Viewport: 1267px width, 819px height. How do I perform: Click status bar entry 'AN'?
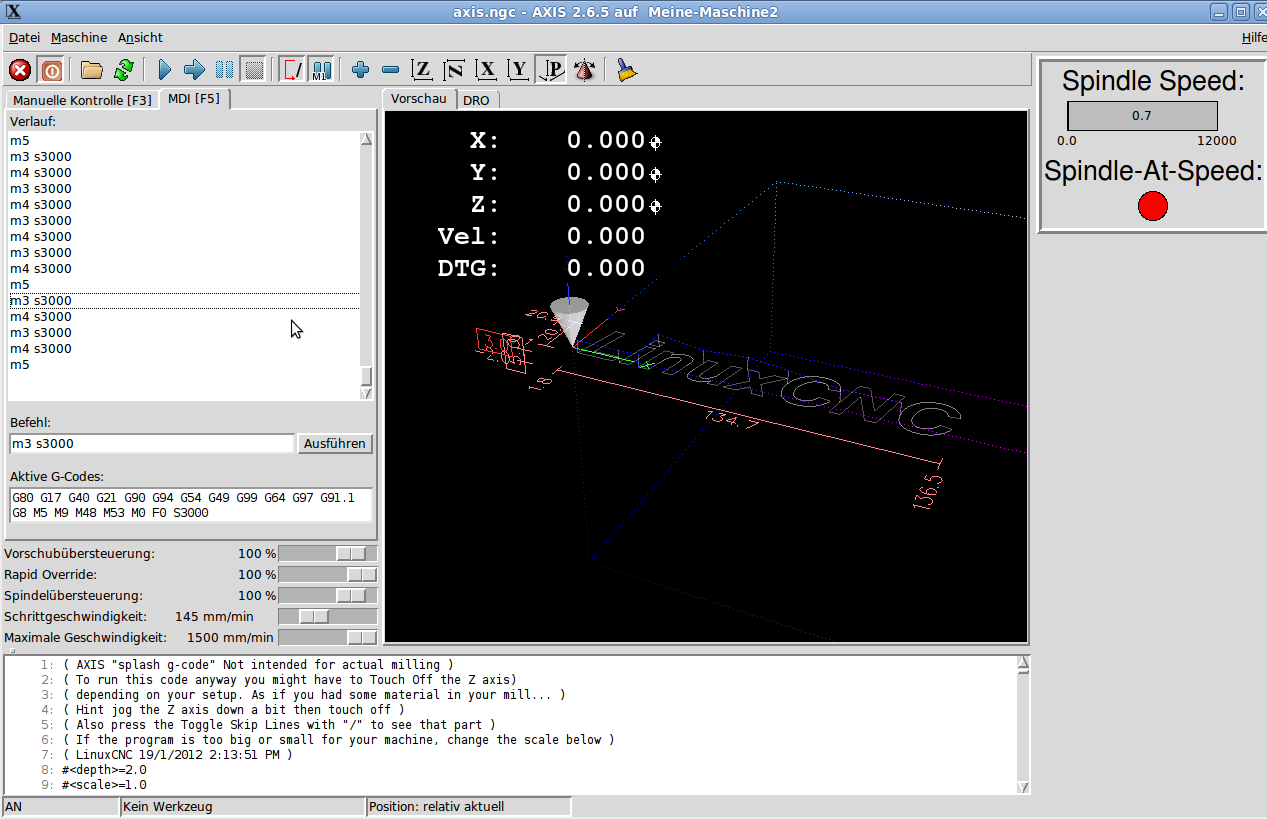tap(60, 806)
